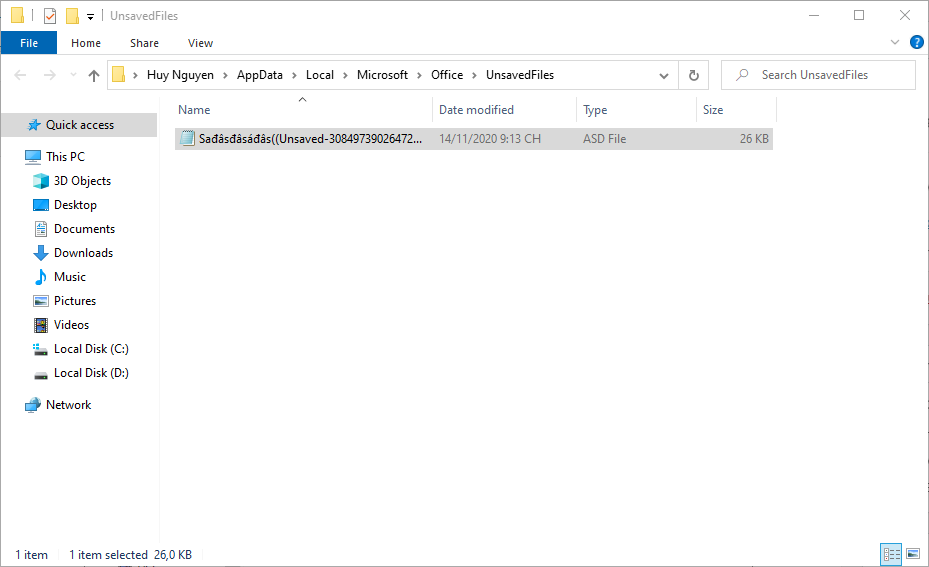Click the Downloads arrow icon
The width and height of the screenshot is (929, 567).
point(41,253)
